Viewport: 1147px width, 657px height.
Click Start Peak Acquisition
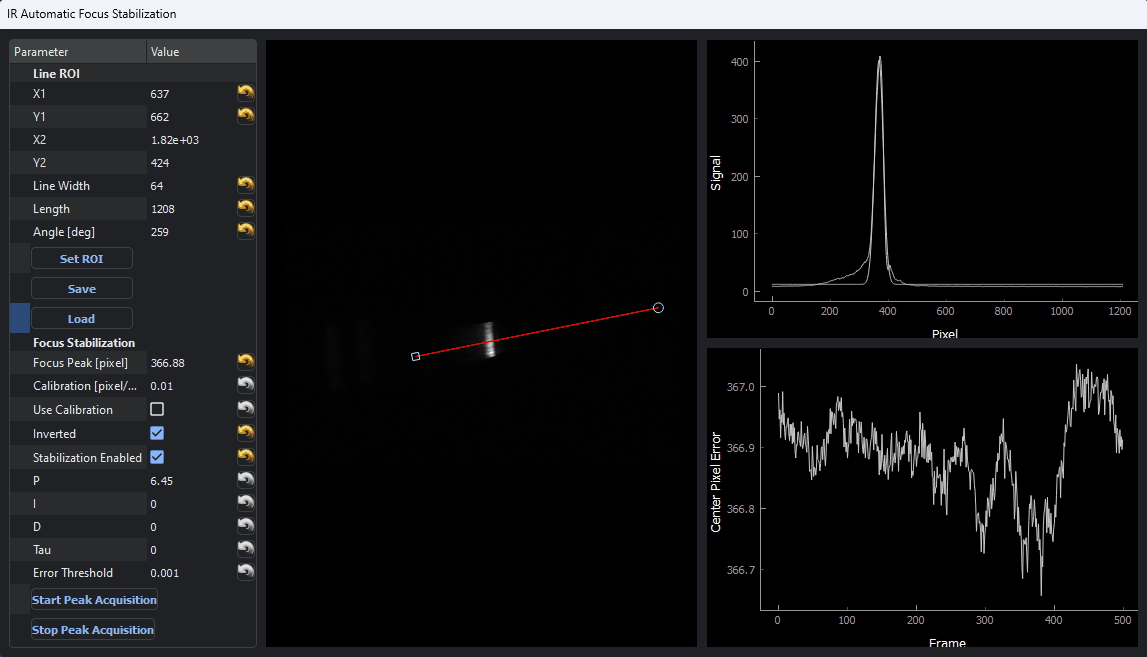(x=94, y=600)
